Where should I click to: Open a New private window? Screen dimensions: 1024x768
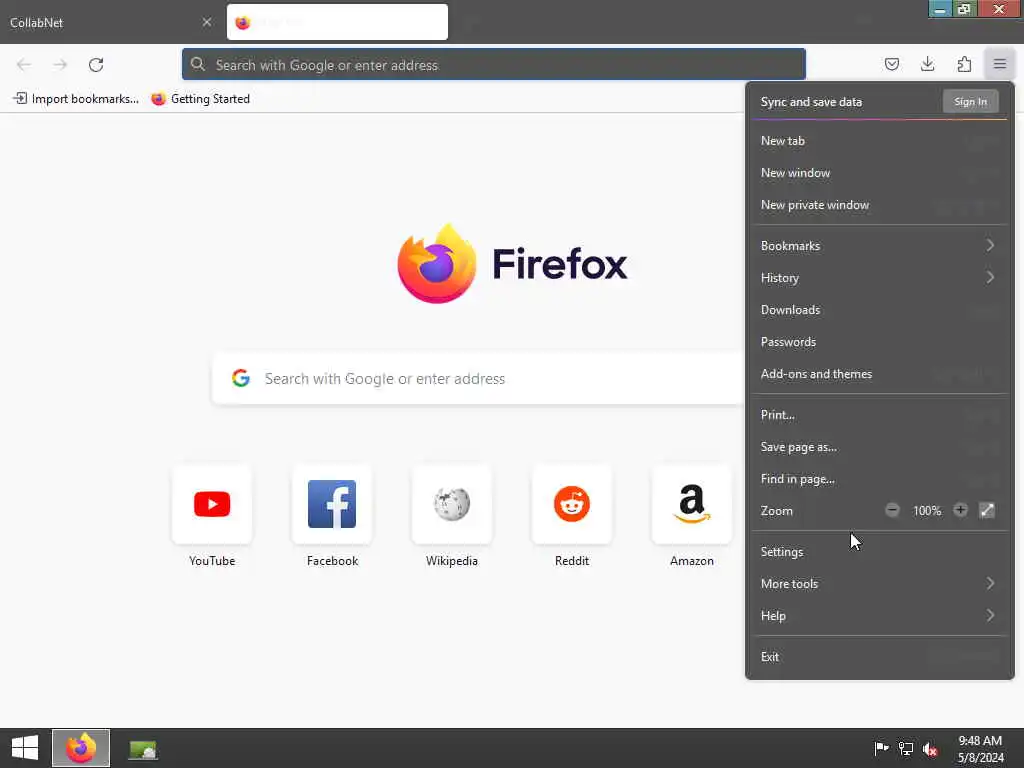point(880,204)
